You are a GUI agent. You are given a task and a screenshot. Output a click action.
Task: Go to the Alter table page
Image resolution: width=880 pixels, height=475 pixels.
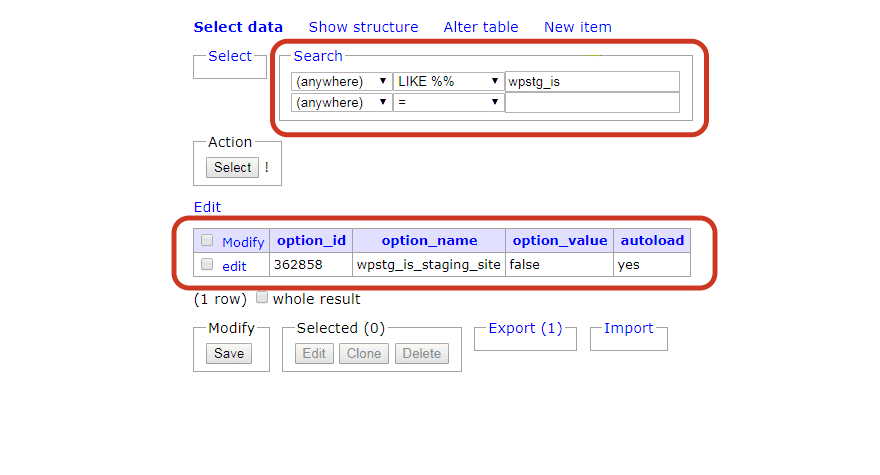click(x=481, y=27)
